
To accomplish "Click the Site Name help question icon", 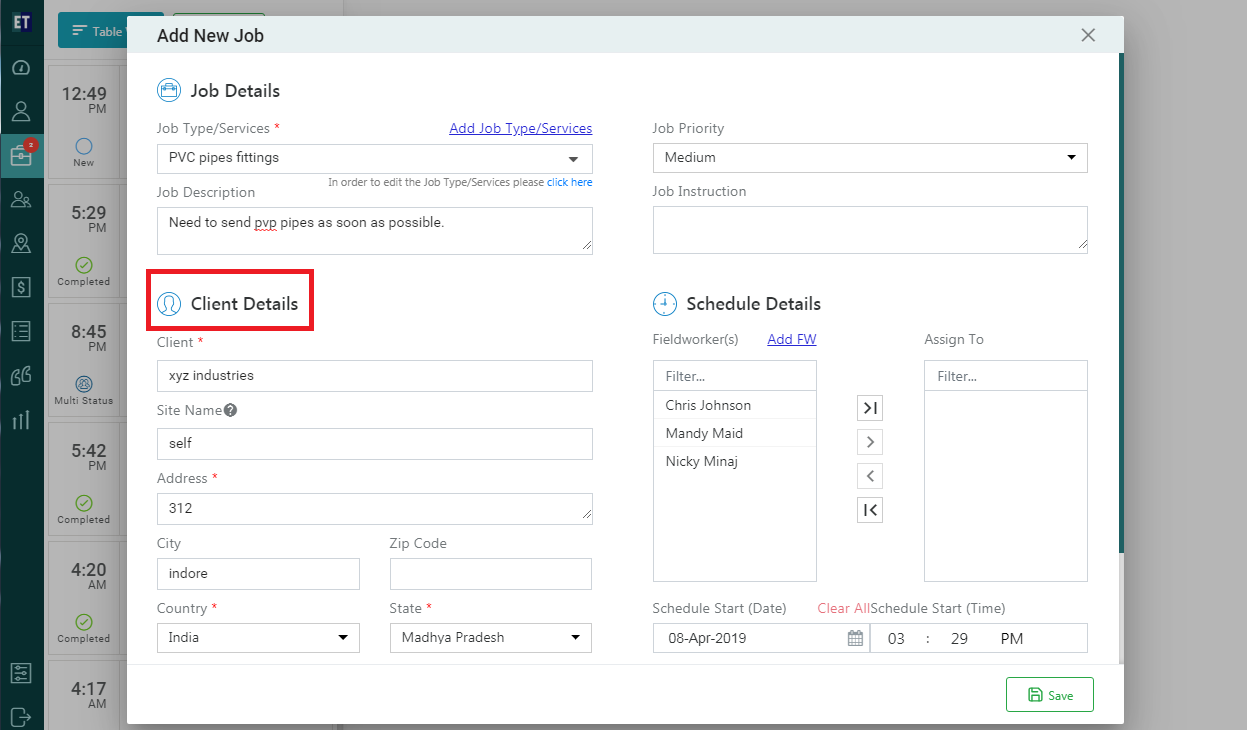I will [x=230, y=410].
